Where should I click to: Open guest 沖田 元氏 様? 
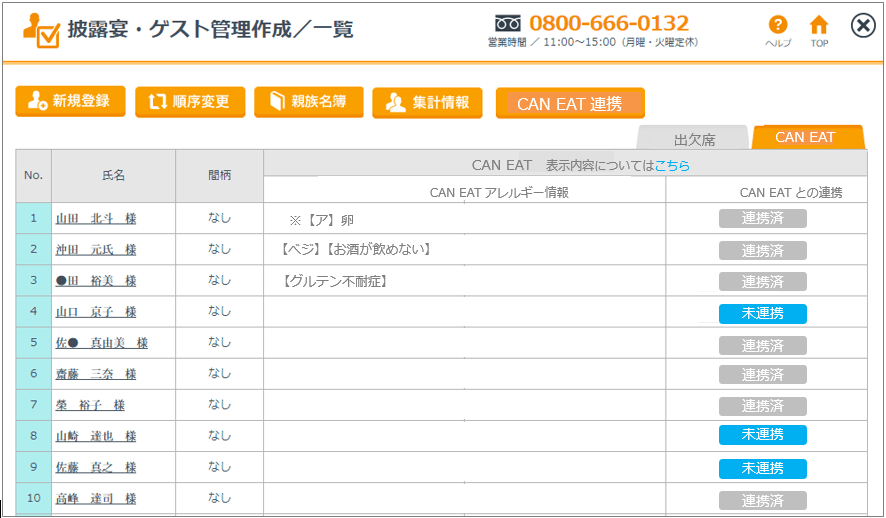point(96,250)
